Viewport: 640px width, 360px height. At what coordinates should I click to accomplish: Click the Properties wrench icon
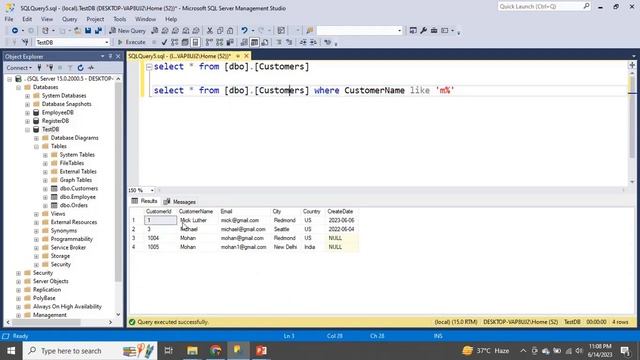tap(424, 31)
